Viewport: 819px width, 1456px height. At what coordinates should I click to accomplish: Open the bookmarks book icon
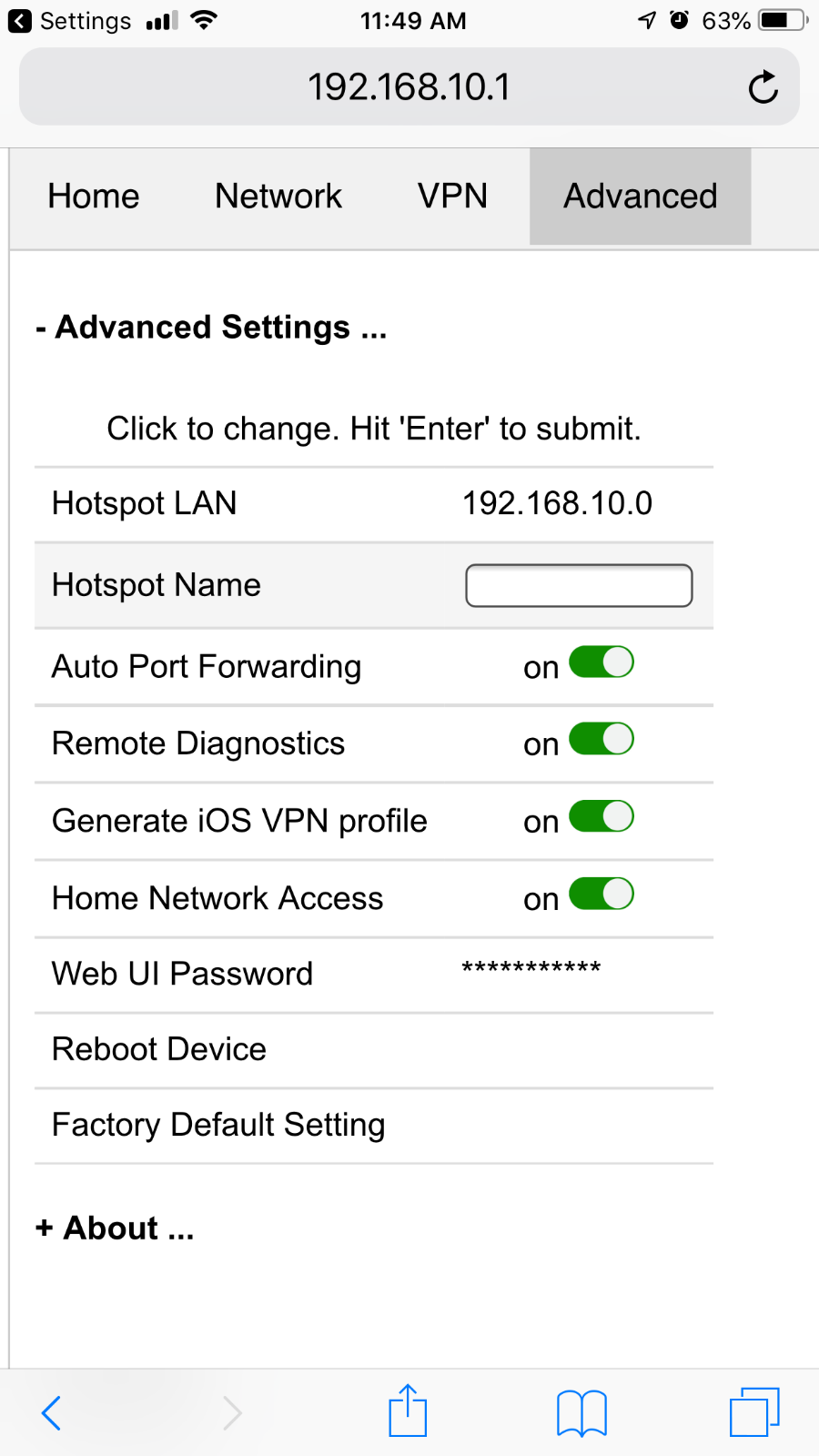pyautogui.click(x=581, y=1413)
